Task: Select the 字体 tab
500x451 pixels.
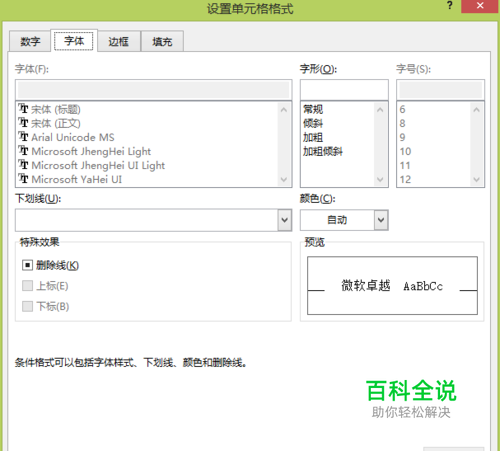Action: click(x=74, y=41)
